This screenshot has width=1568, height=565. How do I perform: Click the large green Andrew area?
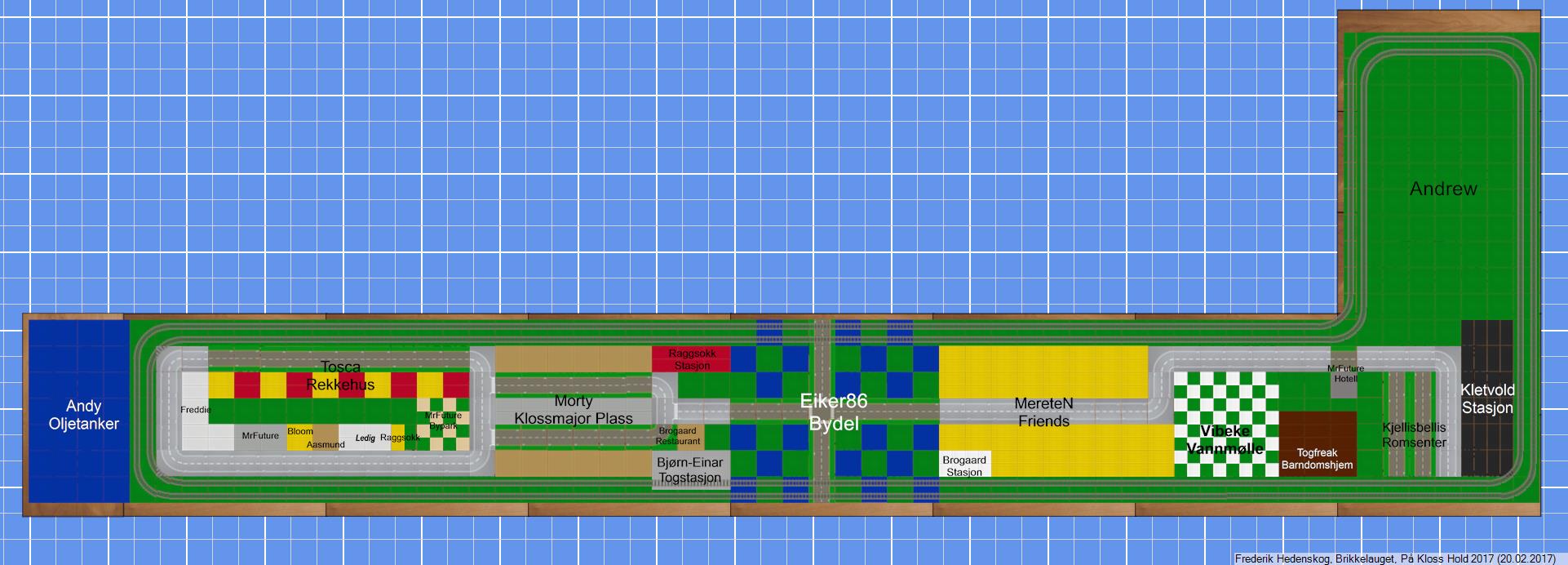click(1443, 189)
